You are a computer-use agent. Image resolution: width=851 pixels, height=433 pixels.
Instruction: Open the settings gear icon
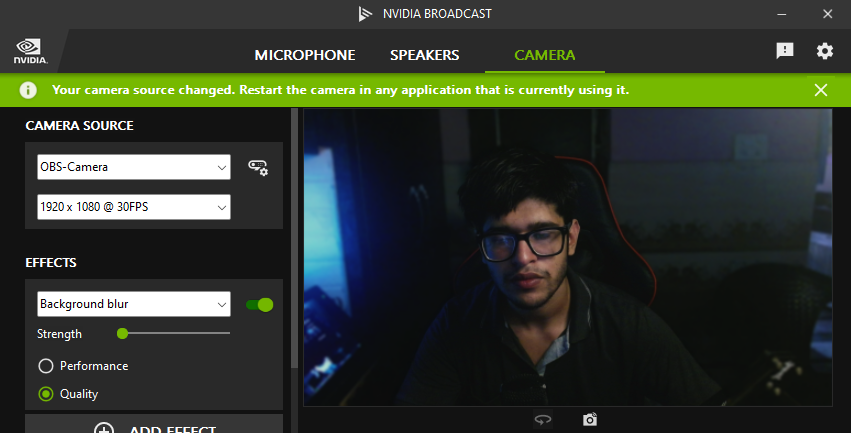pyautogui.click(x=824, y=51)
